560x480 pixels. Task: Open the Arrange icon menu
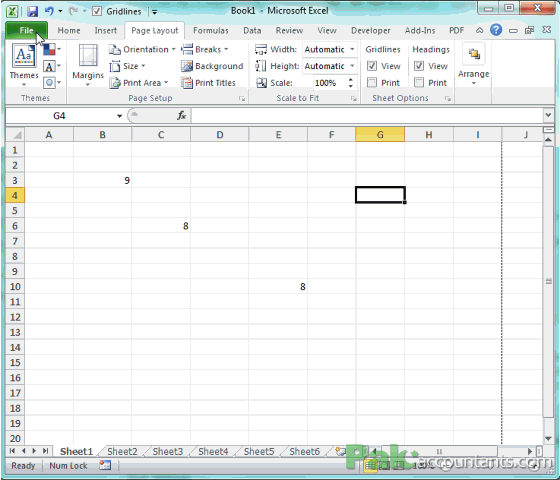474,54
